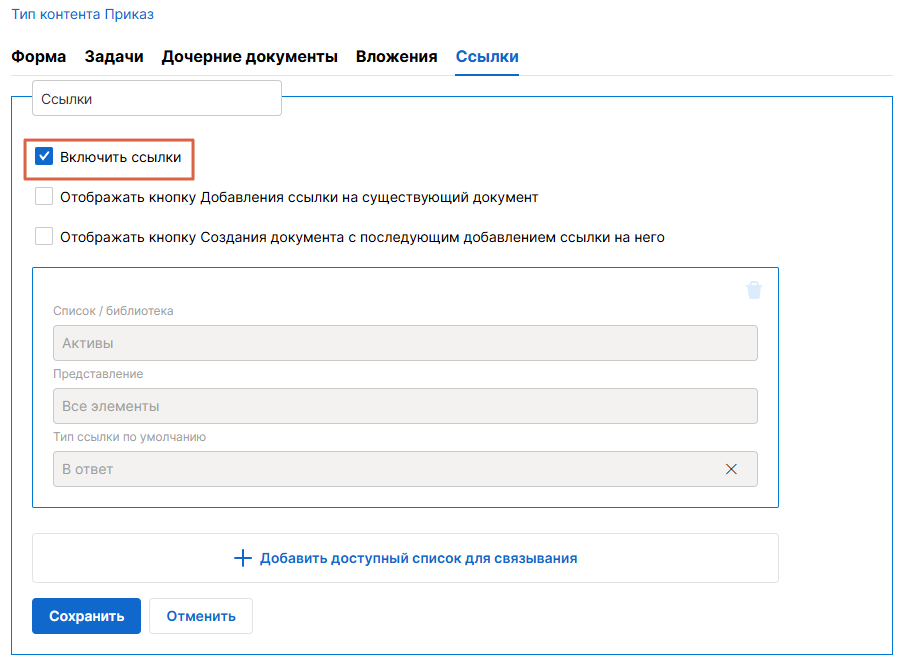
Task: Click the Список / библиотека label
Action: pos(113,311)
